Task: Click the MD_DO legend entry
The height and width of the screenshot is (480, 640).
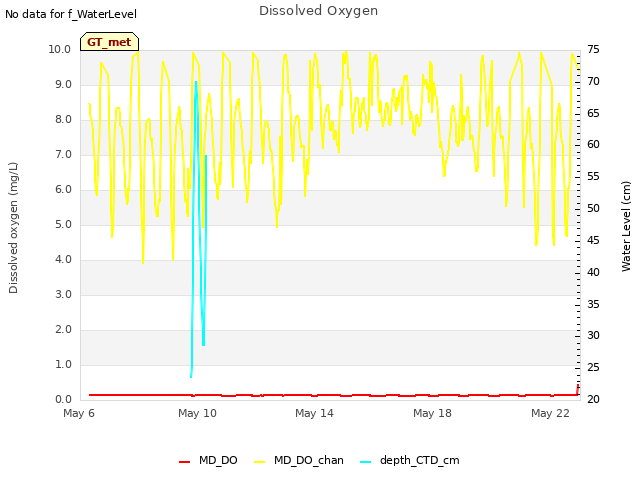Action: [208, 460]
